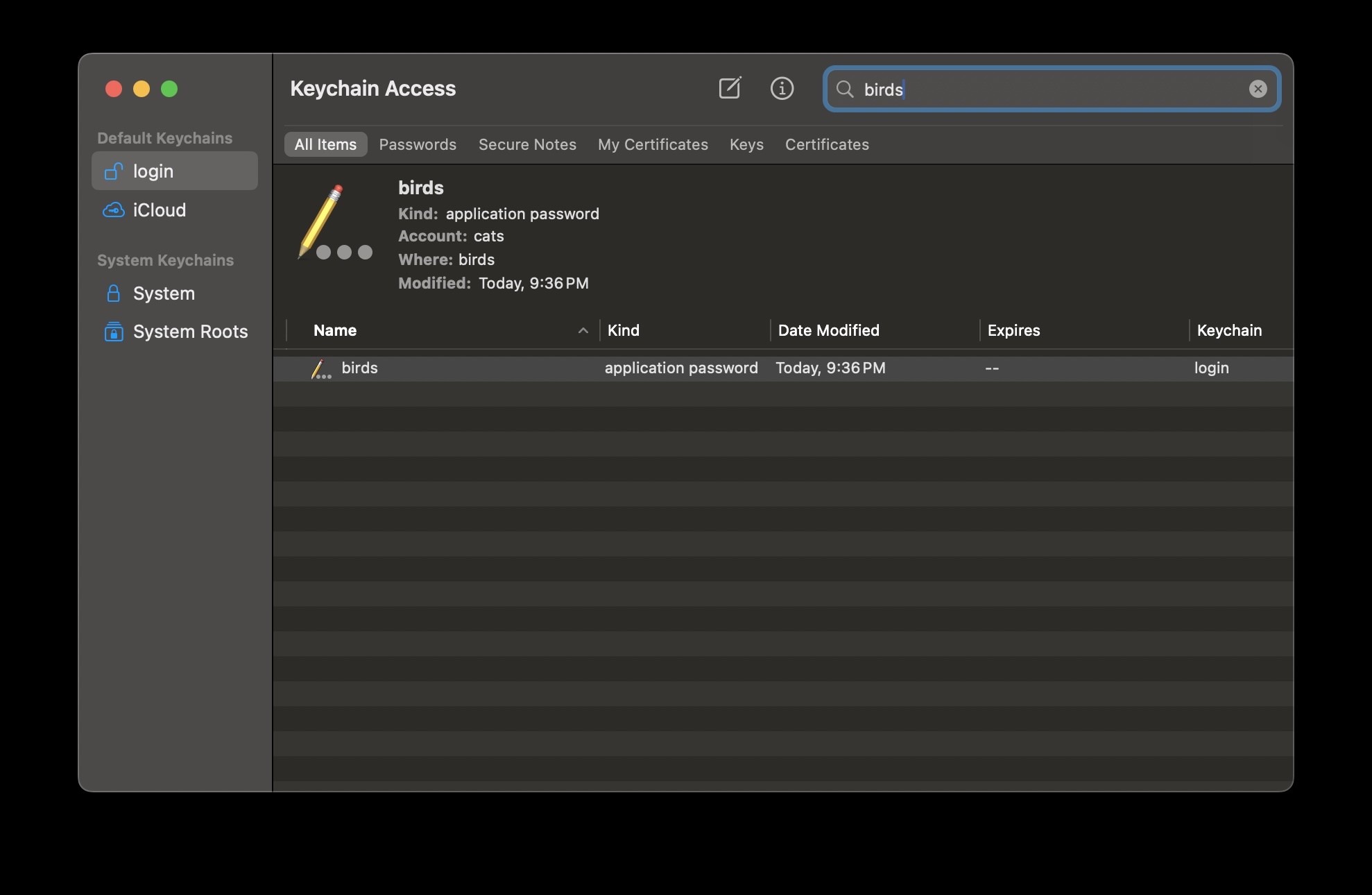The height and width of the screenshot is (895, 1372).
Task: Toggle sort order on Name column
Action: coord(444,330)
